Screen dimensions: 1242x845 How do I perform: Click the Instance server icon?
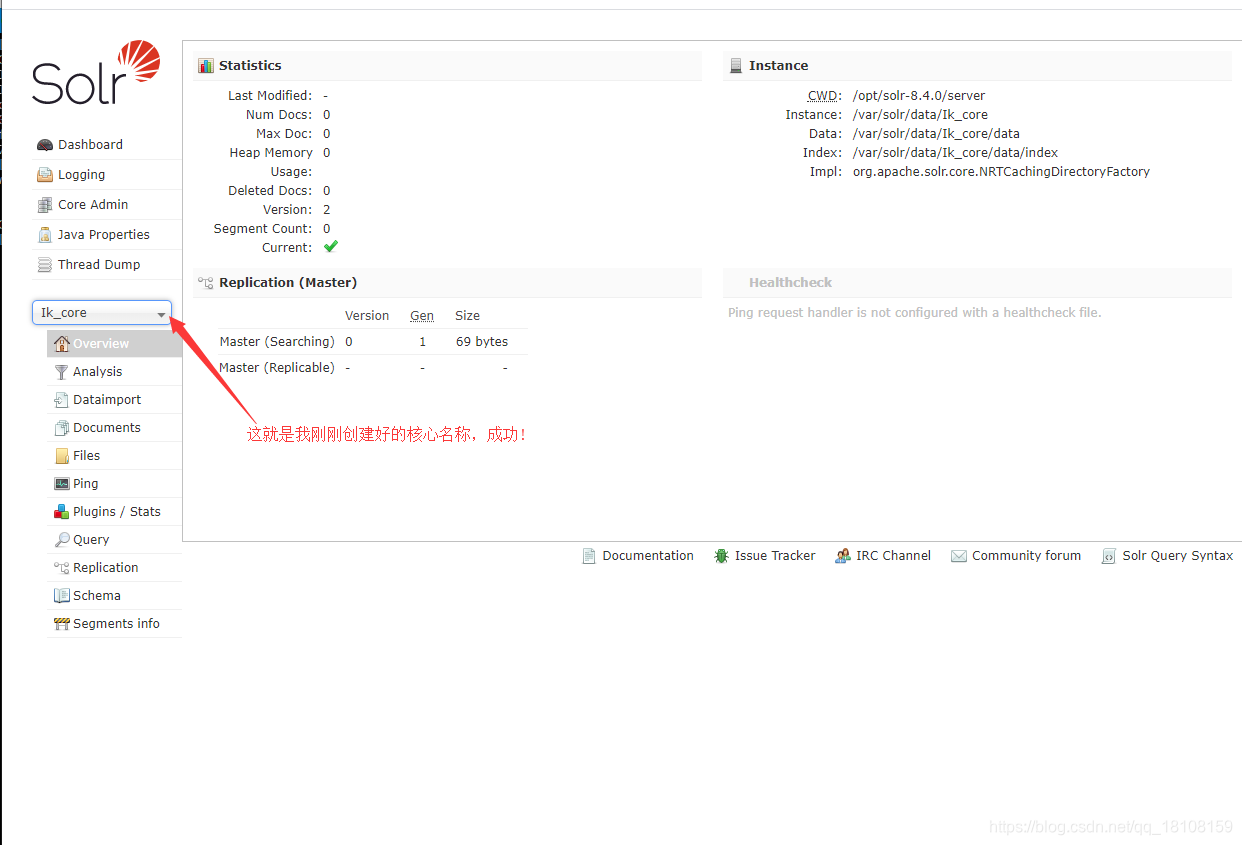[736, 66]
